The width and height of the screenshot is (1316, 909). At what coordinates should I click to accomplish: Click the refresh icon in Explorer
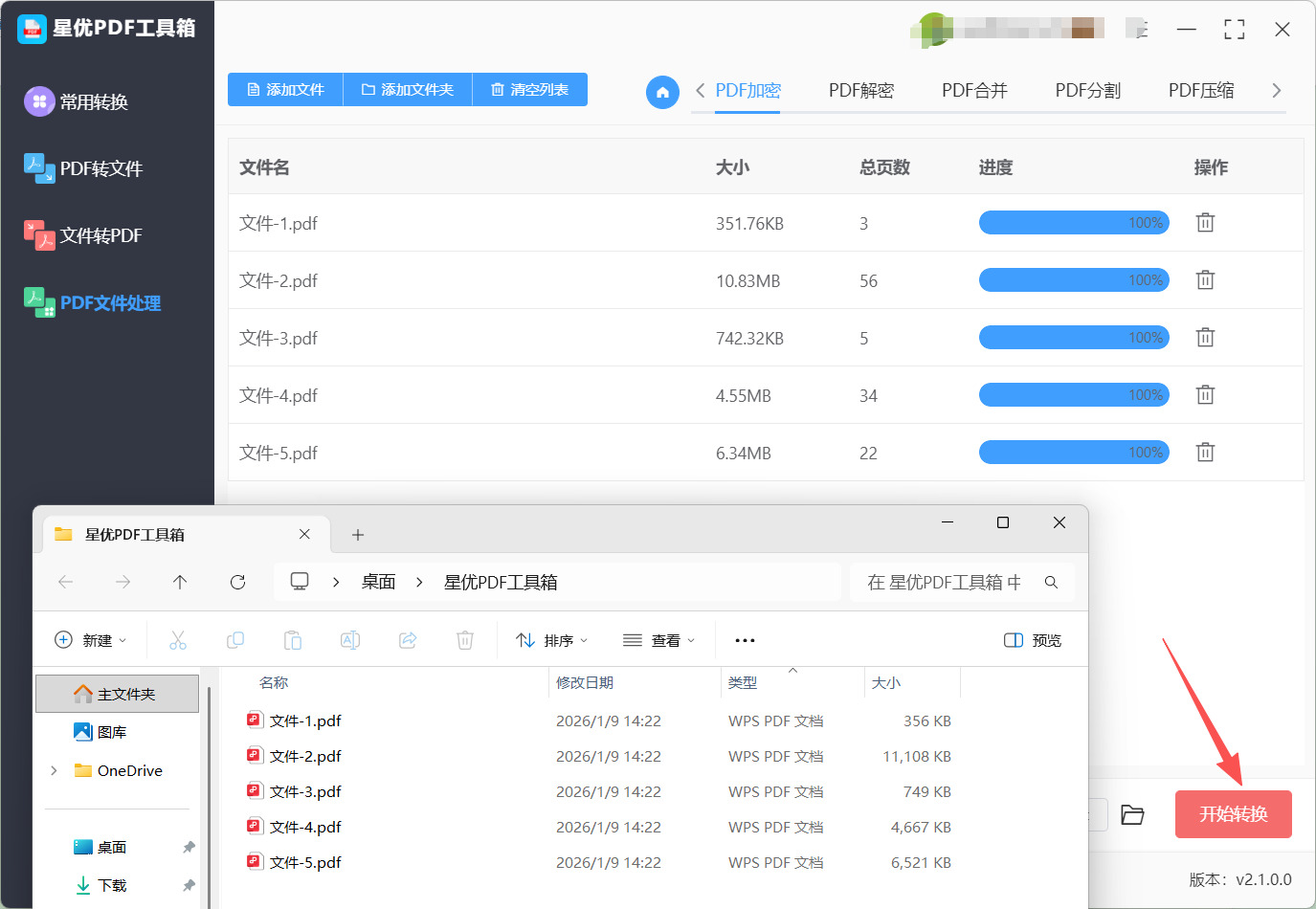coord(237,582)
